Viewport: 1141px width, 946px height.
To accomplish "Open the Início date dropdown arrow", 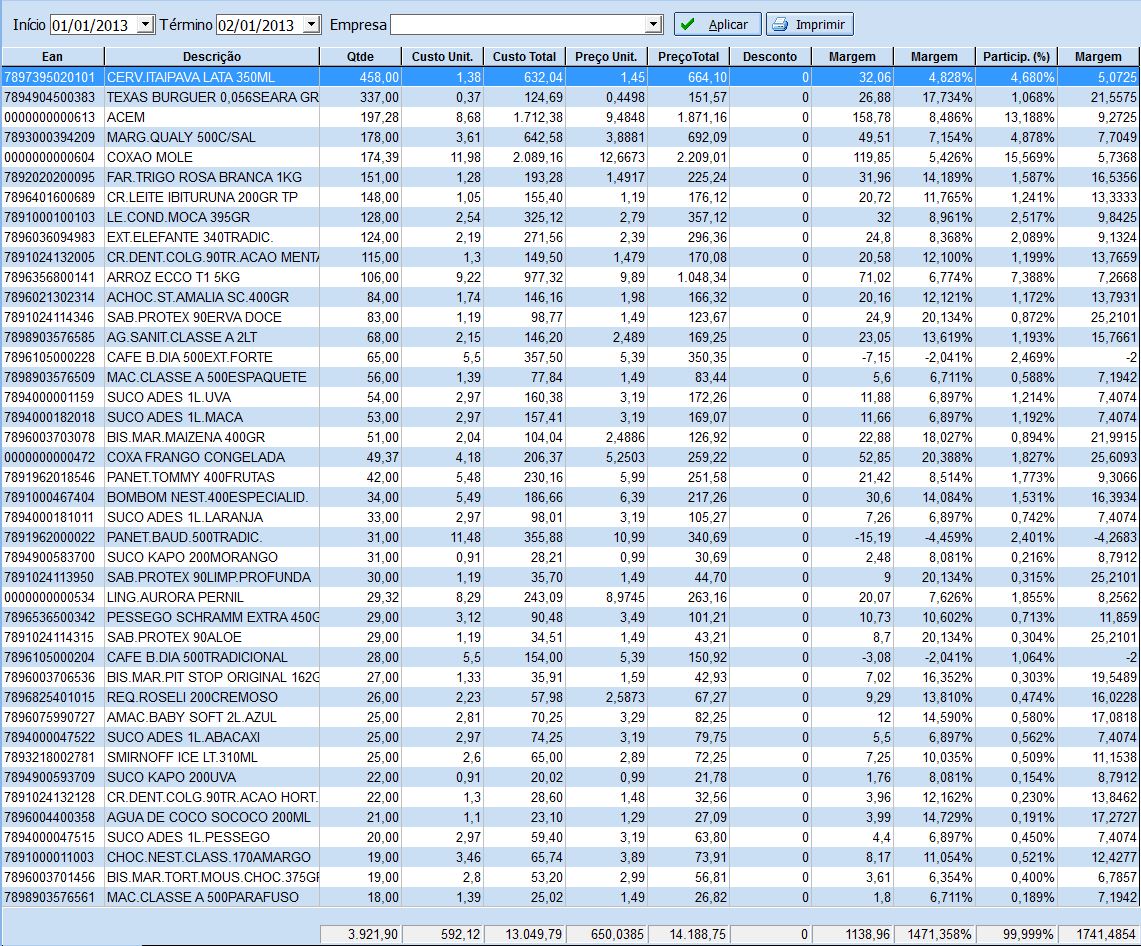I will pos(146,25).
